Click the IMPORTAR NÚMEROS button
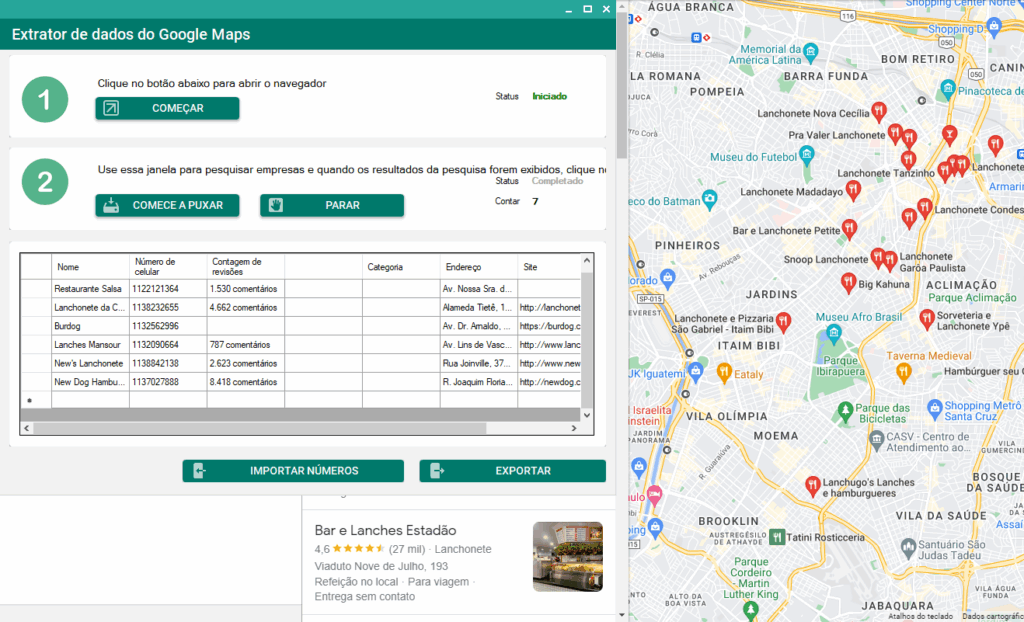 pos(293,471)
